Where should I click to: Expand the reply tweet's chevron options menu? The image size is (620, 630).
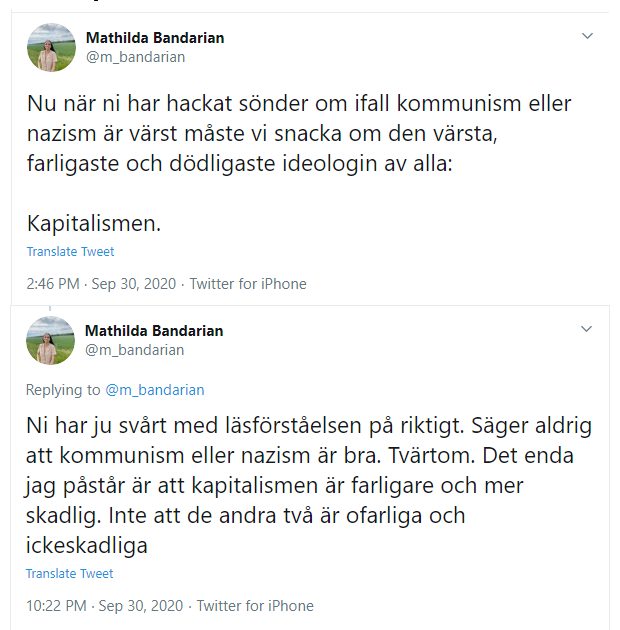[588, 328]
